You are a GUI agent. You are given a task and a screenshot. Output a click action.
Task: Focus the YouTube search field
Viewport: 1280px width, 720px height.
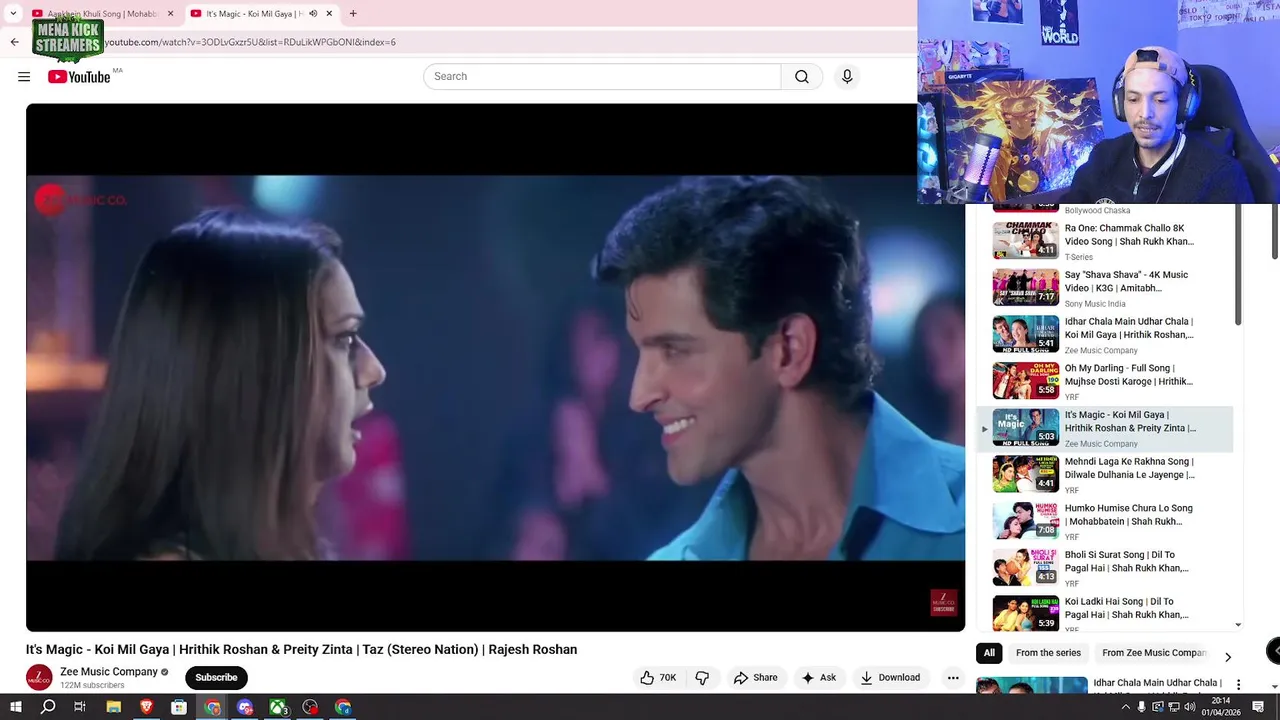pos(602,77)
